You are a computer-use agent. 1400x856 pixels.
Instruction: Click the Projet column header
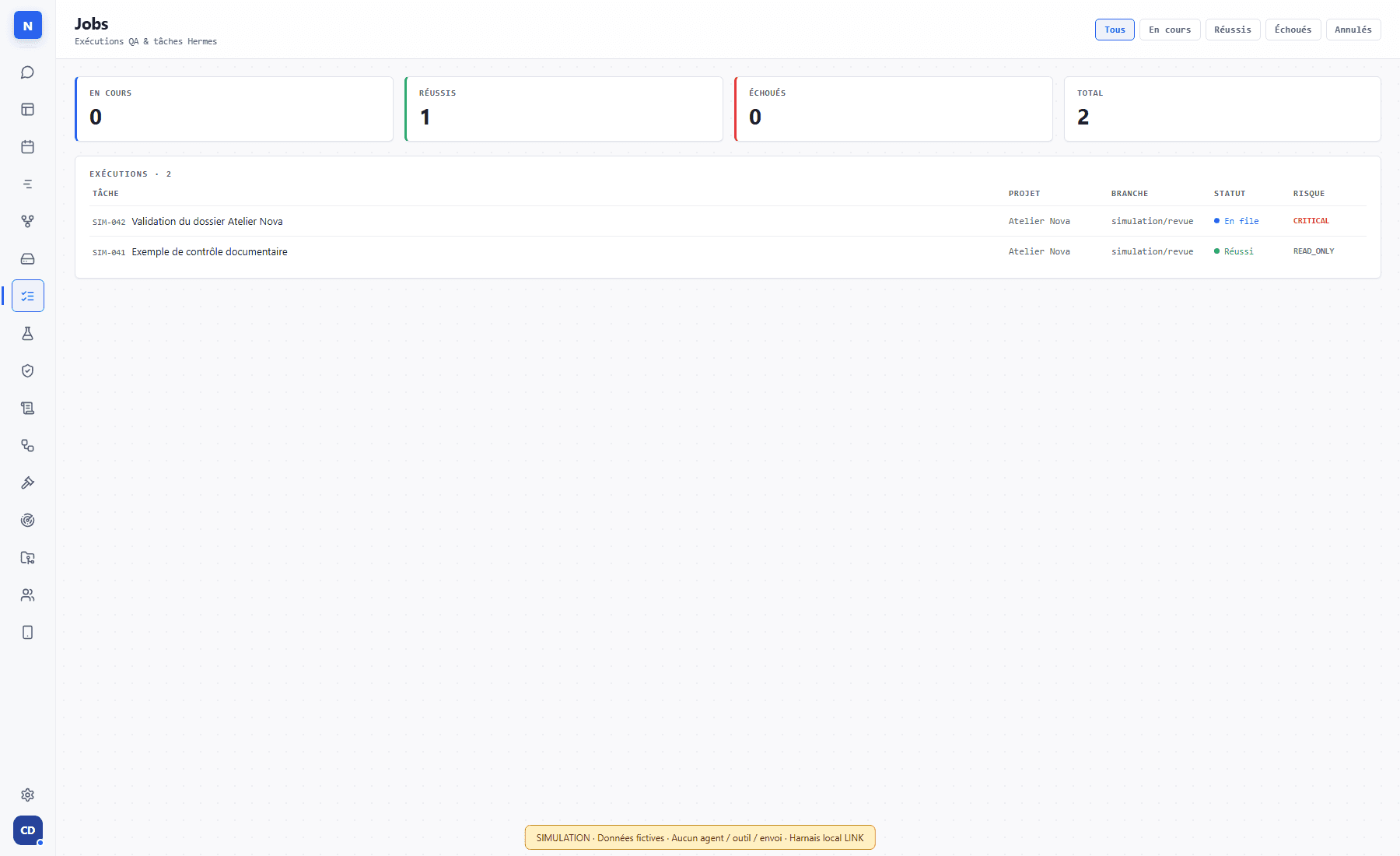click(x=1024, y=194)
